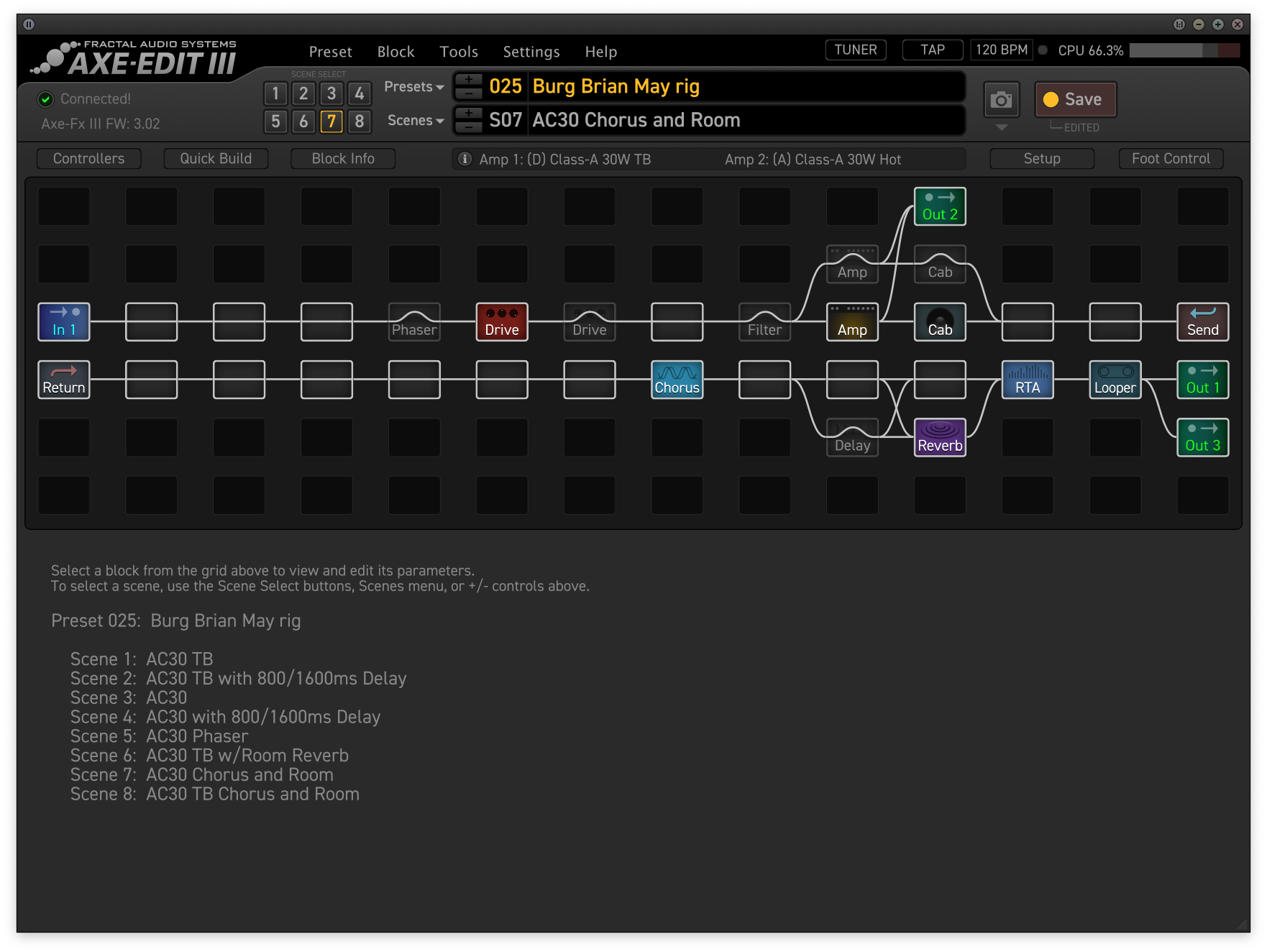This screenshot has width=1267, height=952.
Task: Open the Help menu
Action: [601, 52]
